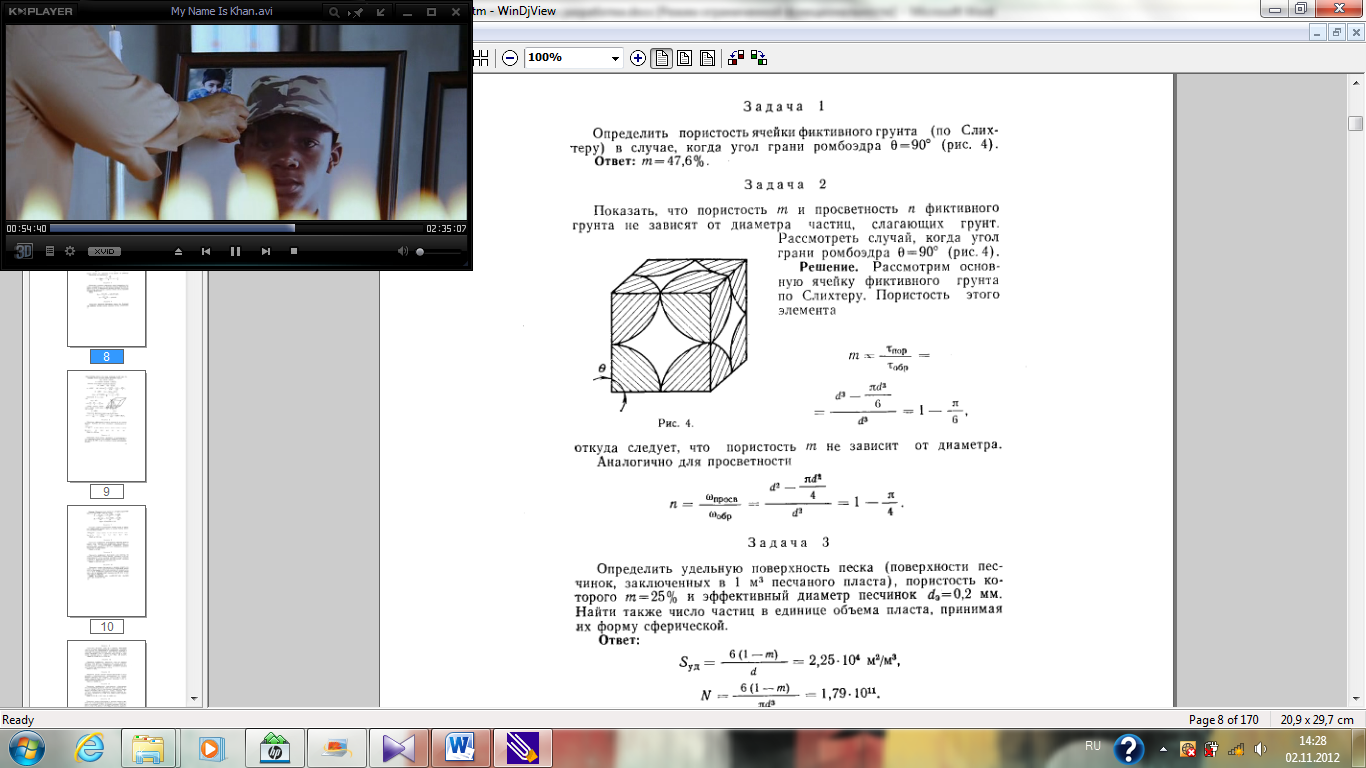
Task: Click page size 20,9 x 29,7 cm
Action: 1316,720
